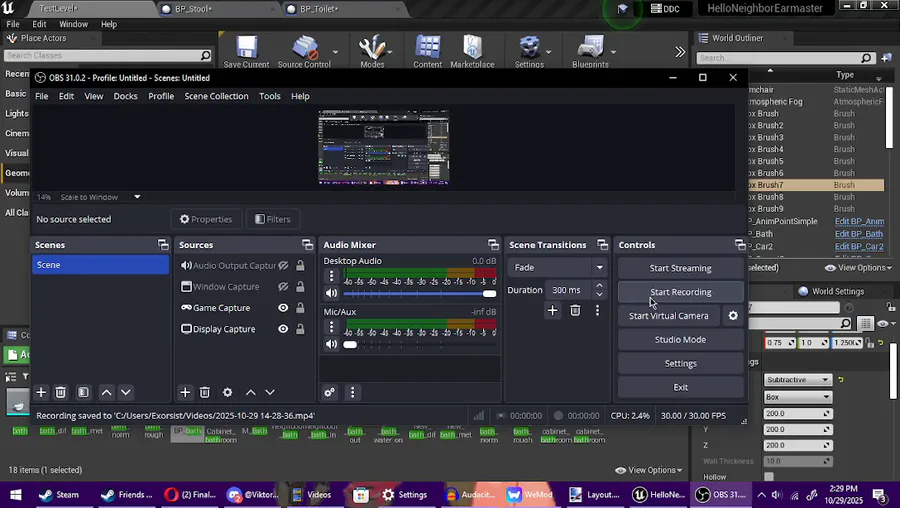Open scene filters icon in Scenes panel
Image resolution: width=900 pixels, height=508 pixels.
83,392
